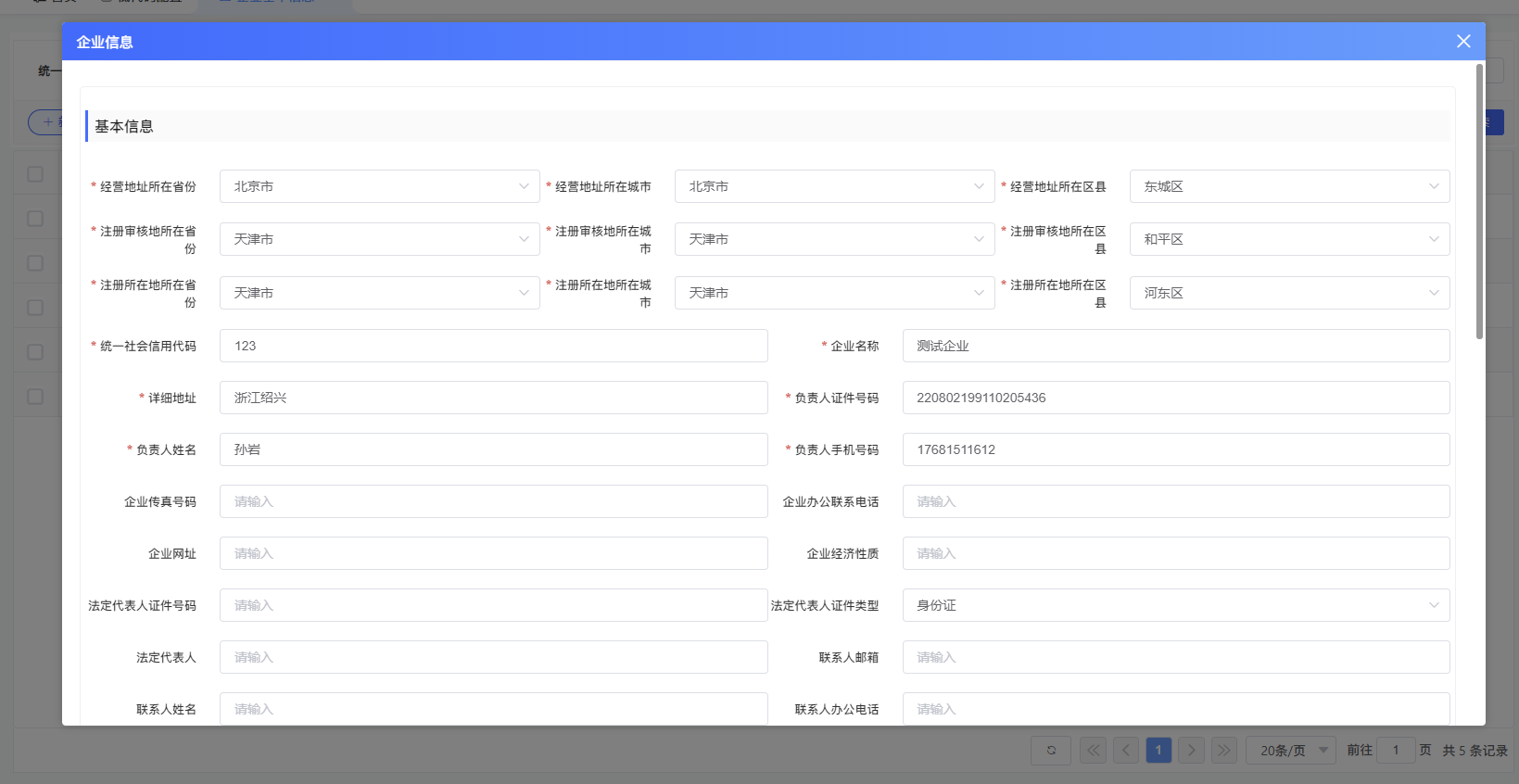Click the 基本信息 section heading

[x=124, y=126]
